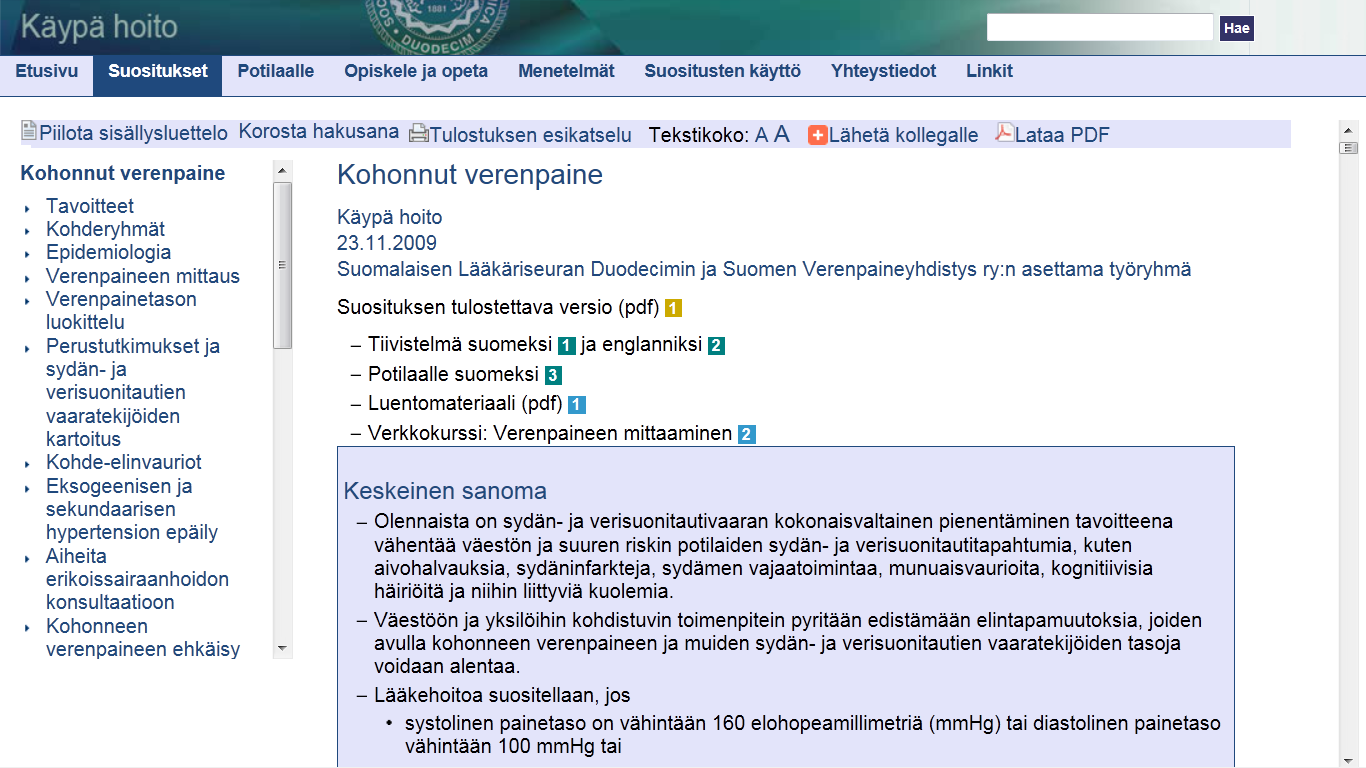Open the Kohde-elinvauriot sidebar link
1366x768 pixels.
click(x=124, y=462)
